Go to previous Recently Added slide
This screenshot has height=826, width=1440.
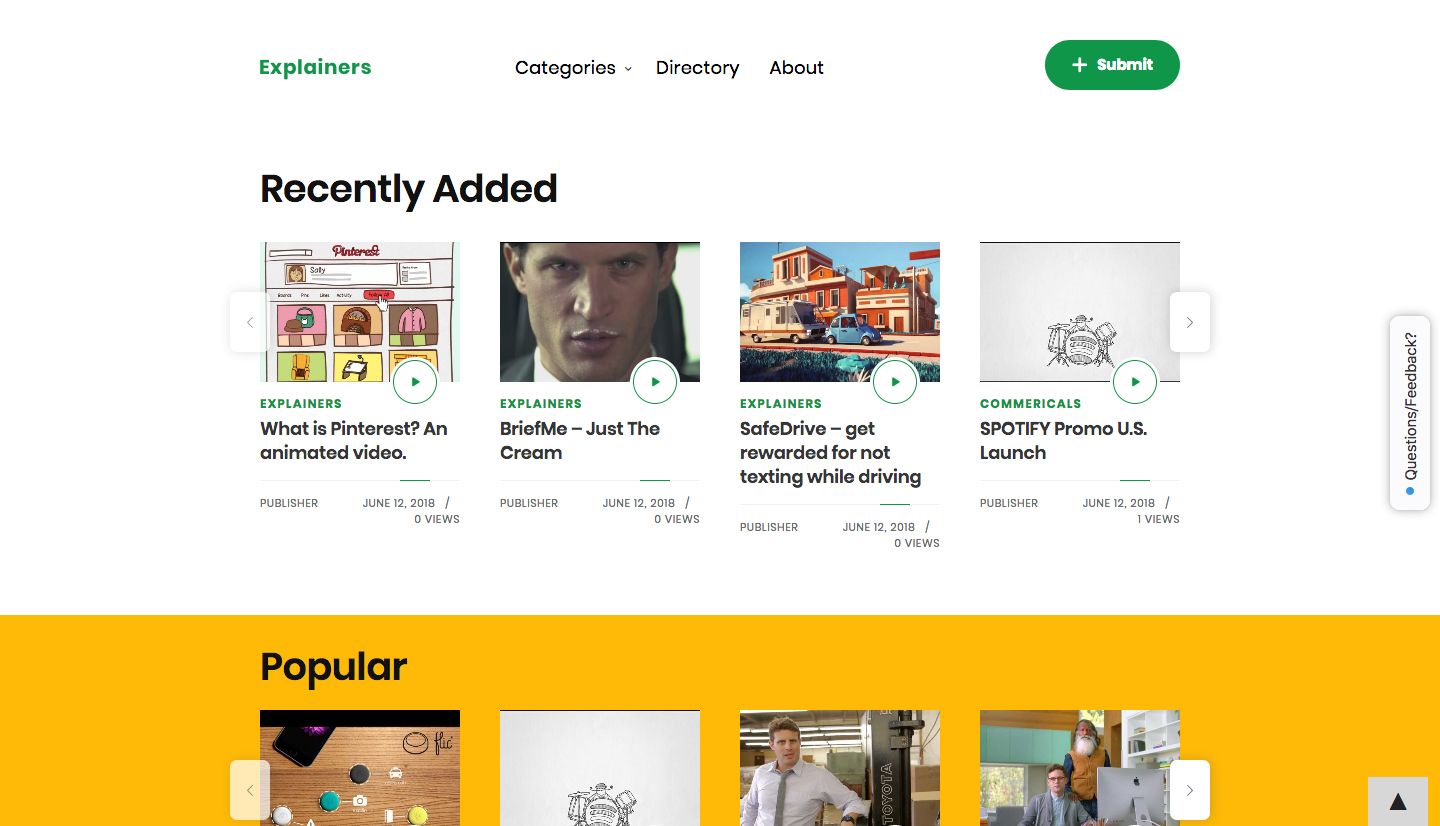tap(250, 322)
